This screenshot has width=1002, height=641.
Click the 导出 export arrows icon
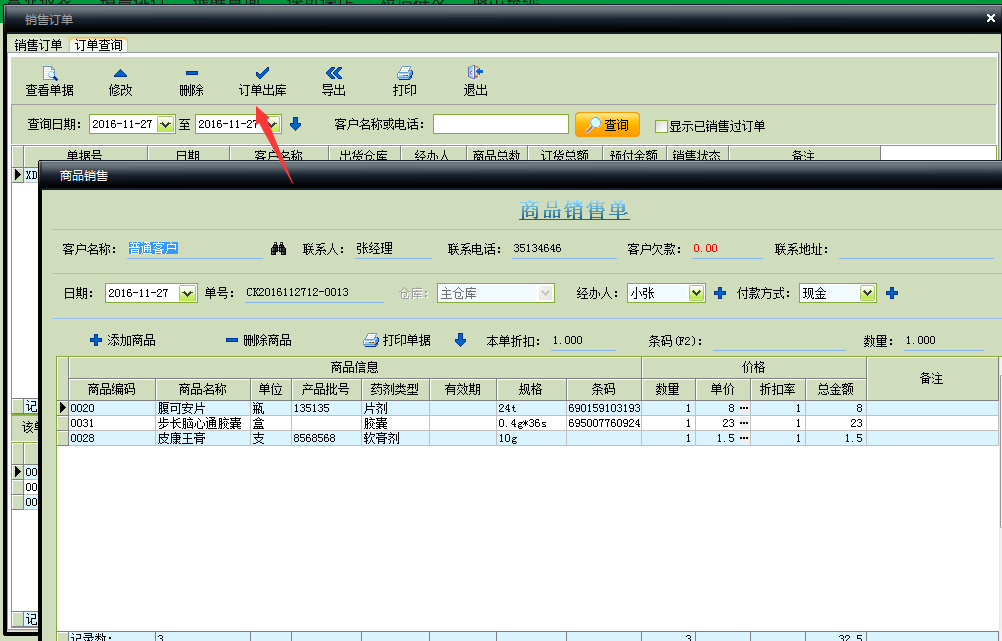[x=334, y=73]
